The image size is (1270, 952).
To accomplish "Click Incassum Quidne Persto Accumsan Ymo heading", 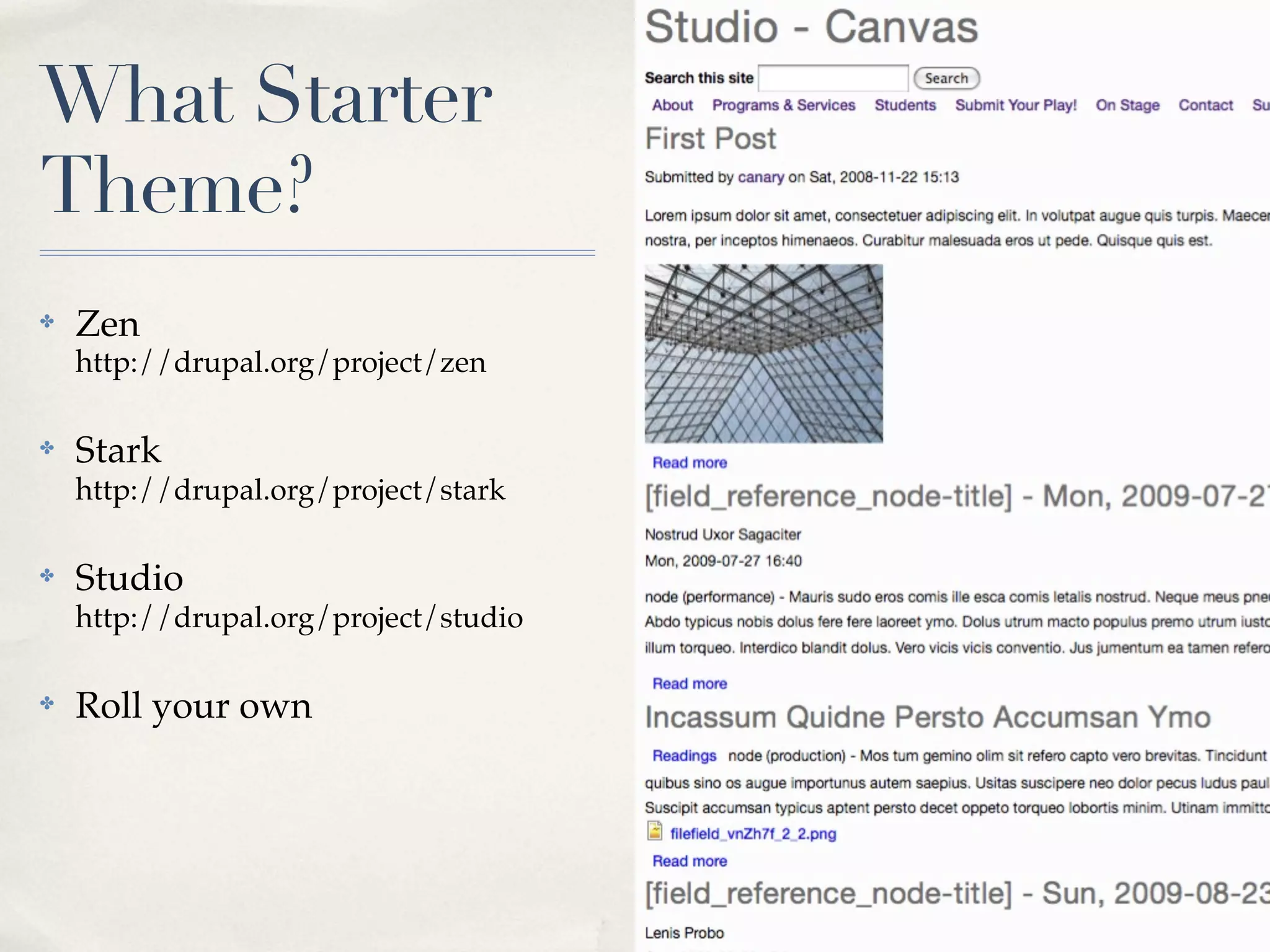I will (x=928, y=717).
